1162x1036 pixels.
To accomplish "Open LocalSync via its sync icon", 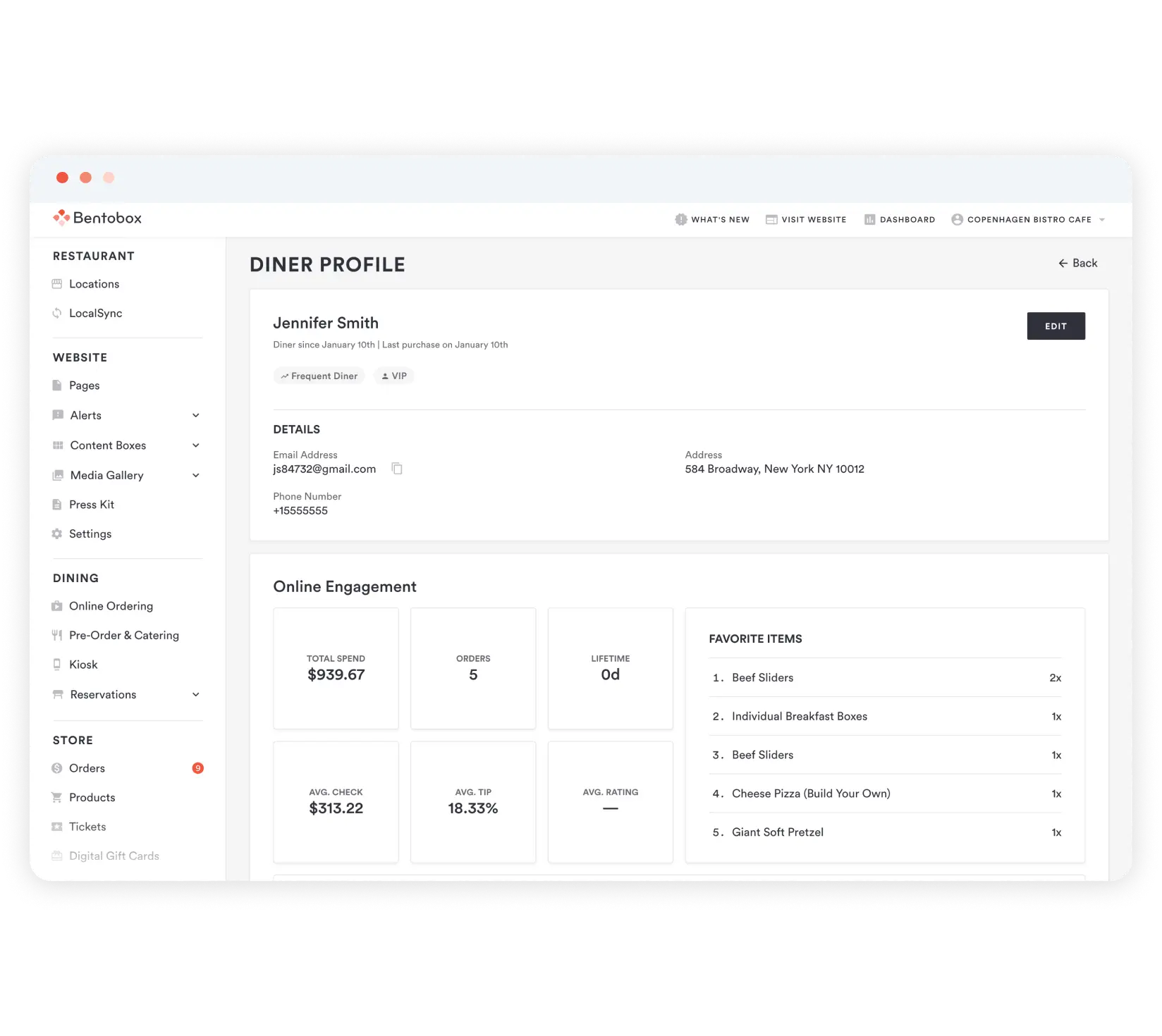I will (x=57, y=313).
